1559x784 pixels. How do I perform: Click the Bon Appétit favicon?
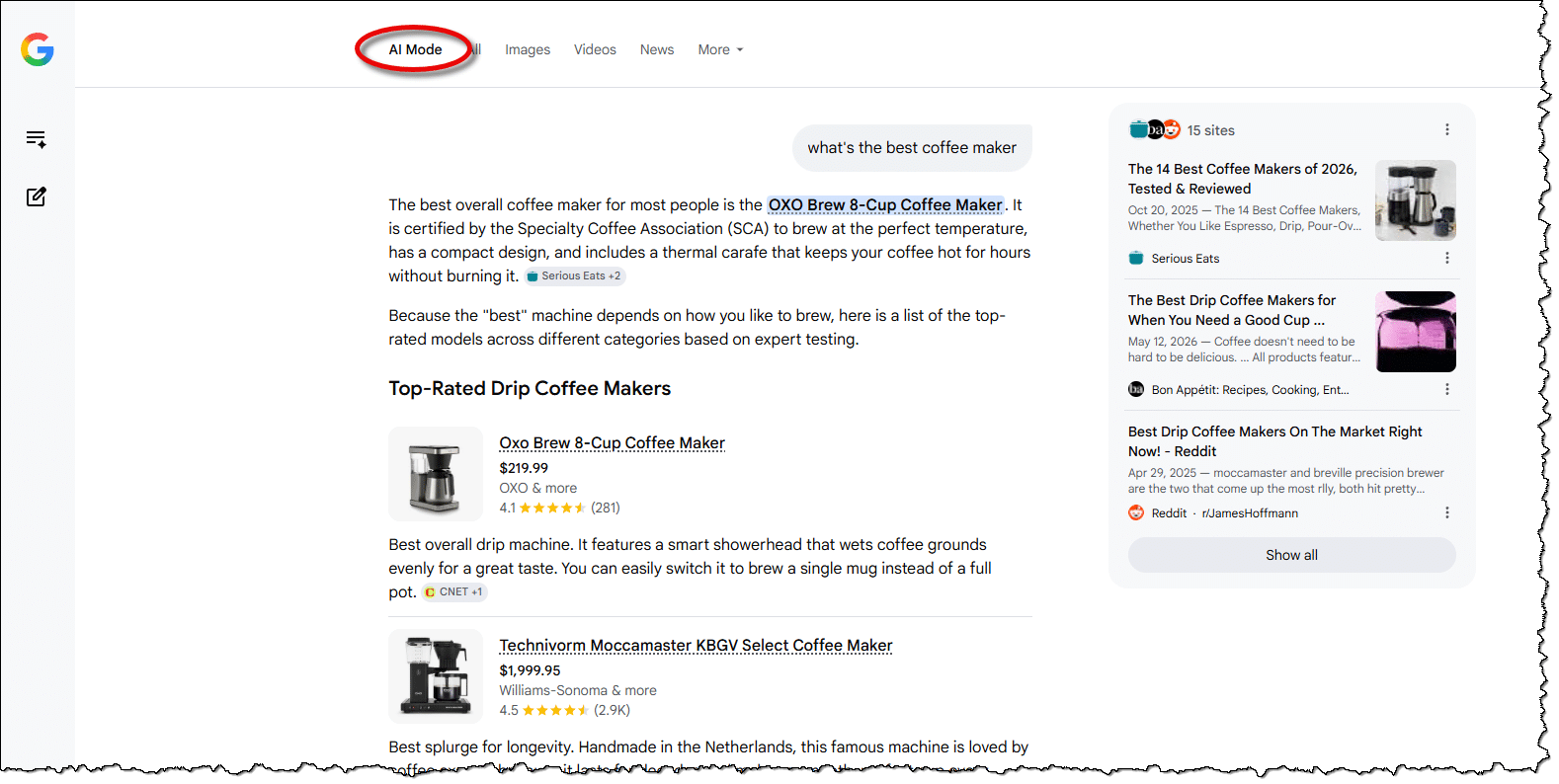[1136, 390]
